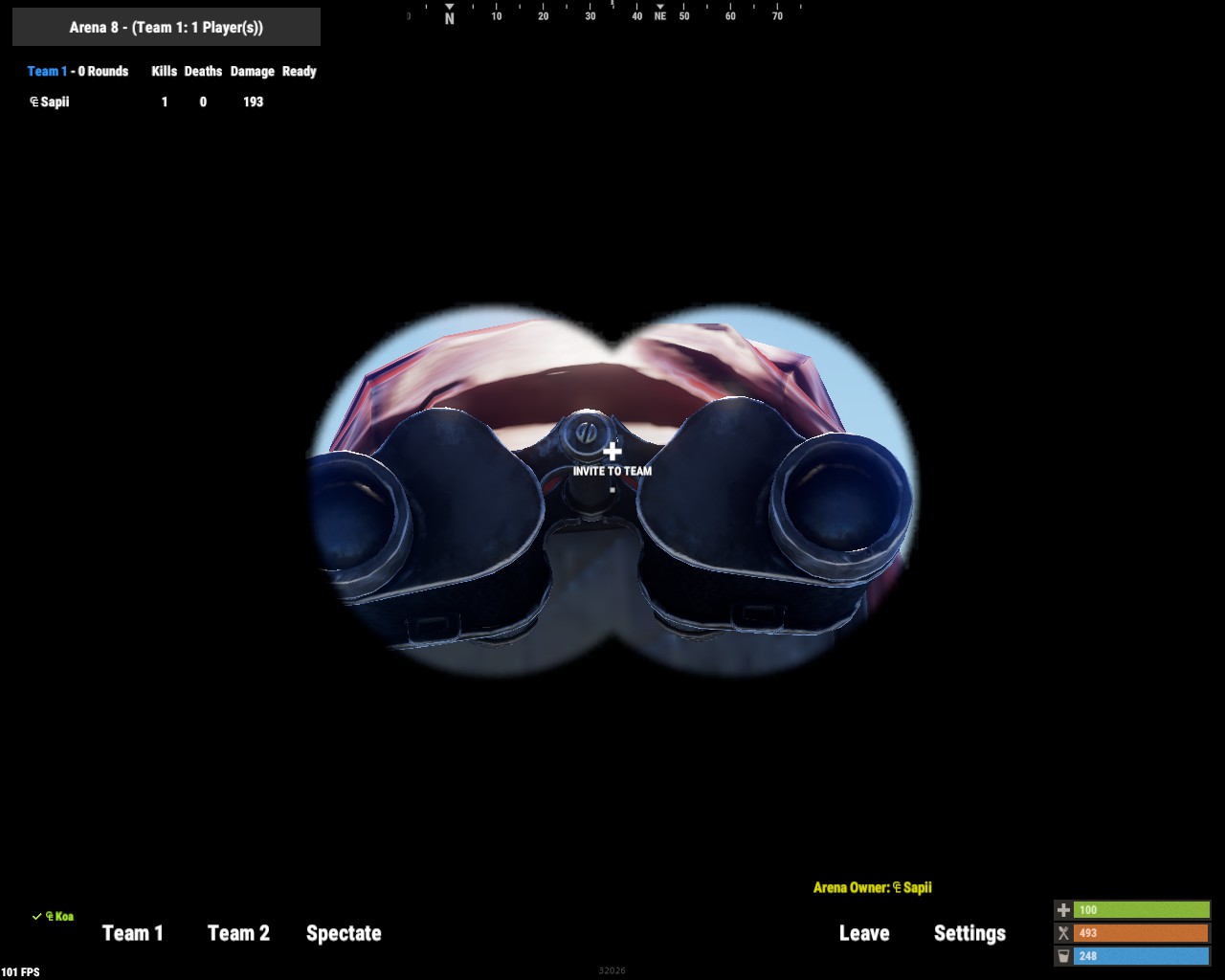Viewport: 1225px width, 980px height.
Task: Select player Sapii in the scoreboard
Action: (50, 101)
